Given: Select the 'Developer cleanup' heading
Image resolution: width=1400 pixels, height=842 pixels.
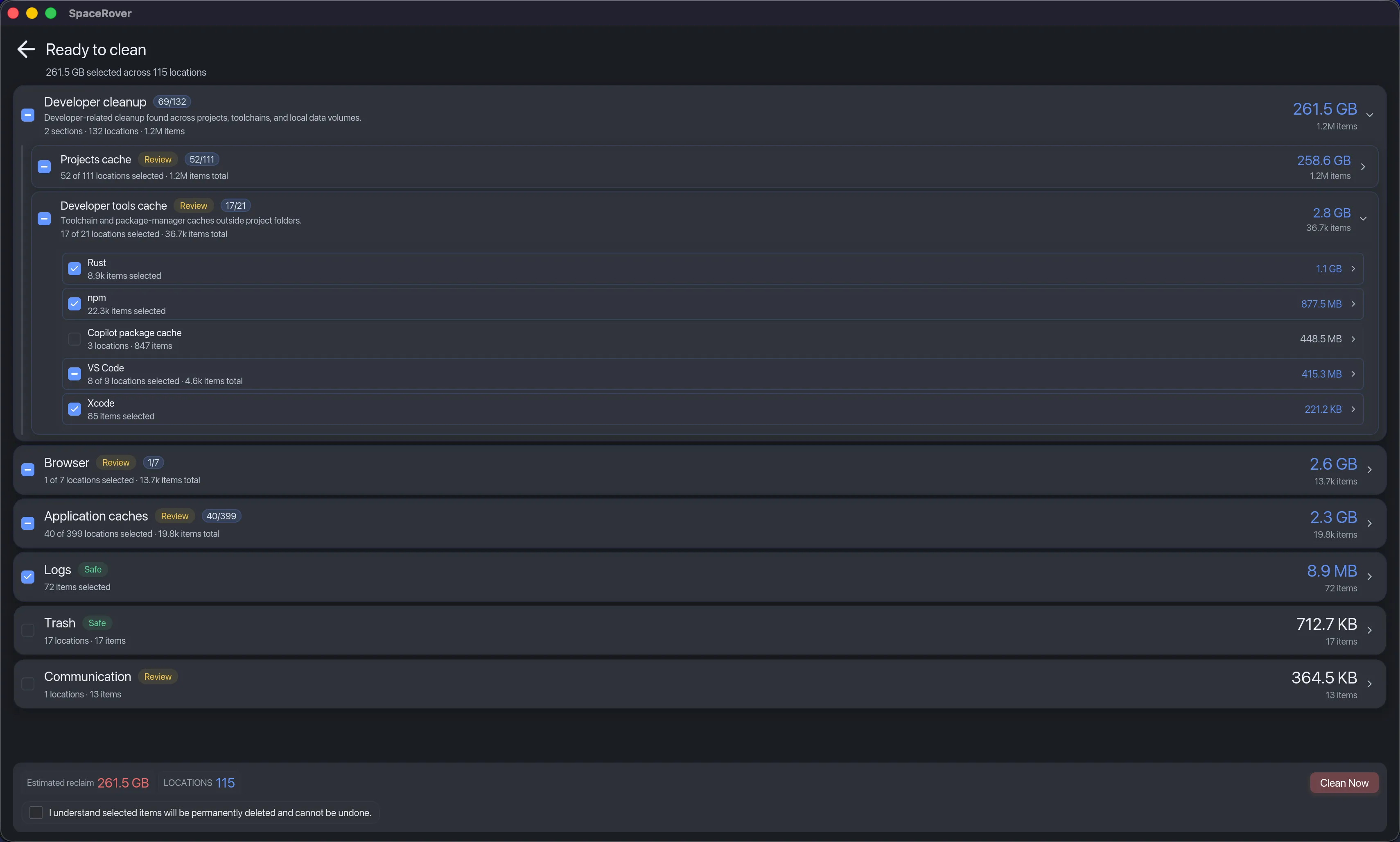Looking at the screenshot, I should [x=95, y=102].
